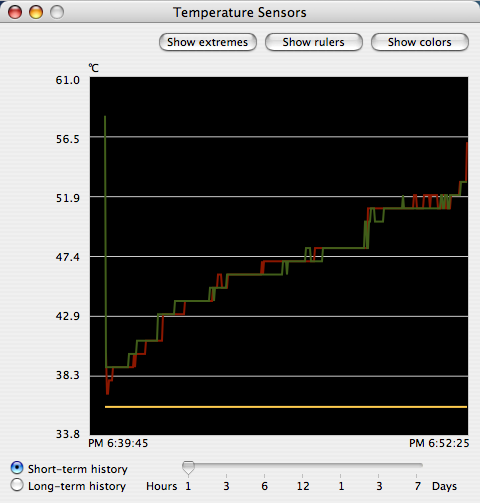Click the time range slider thumb
This screenshot has width=480, height=503.
click(x=188, y=468)
